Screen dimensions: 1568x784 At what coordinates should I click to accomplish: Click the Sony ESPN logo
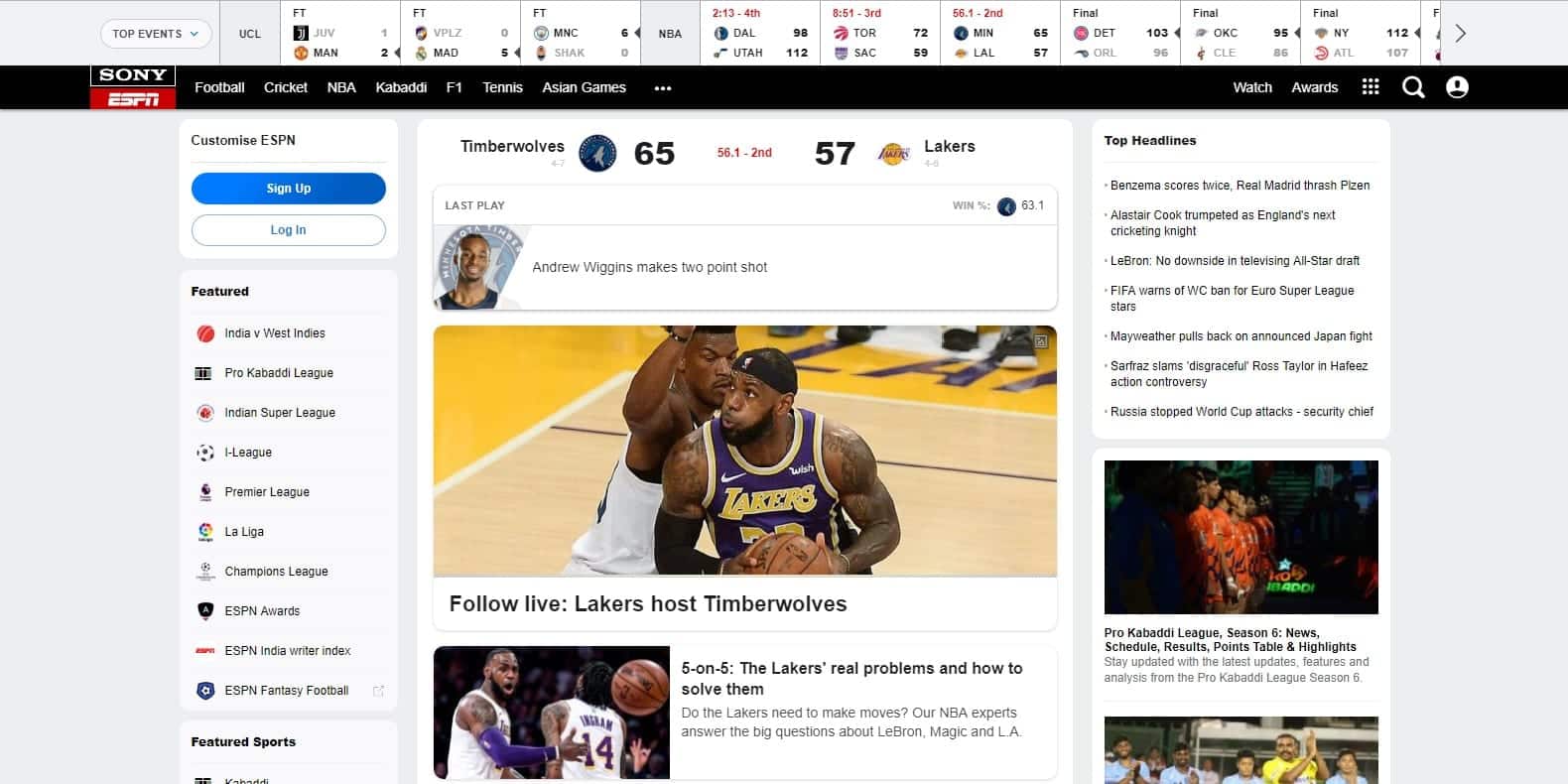pyautogui.click(x=133, y=86)
